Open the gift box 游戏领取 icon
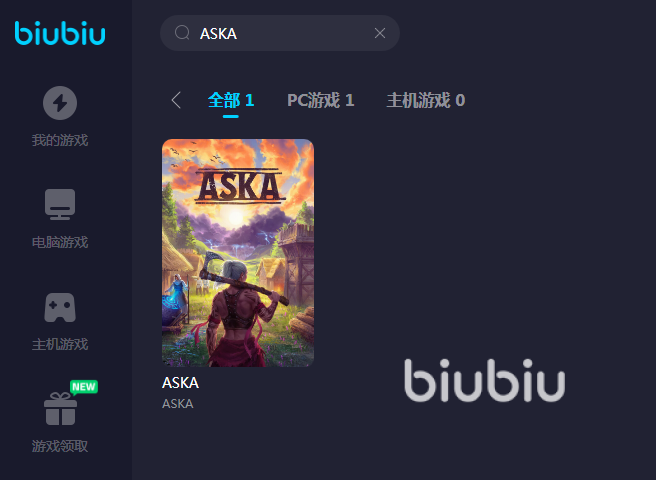The height and width of the screenshot is (480, 656). click(60, 409)
